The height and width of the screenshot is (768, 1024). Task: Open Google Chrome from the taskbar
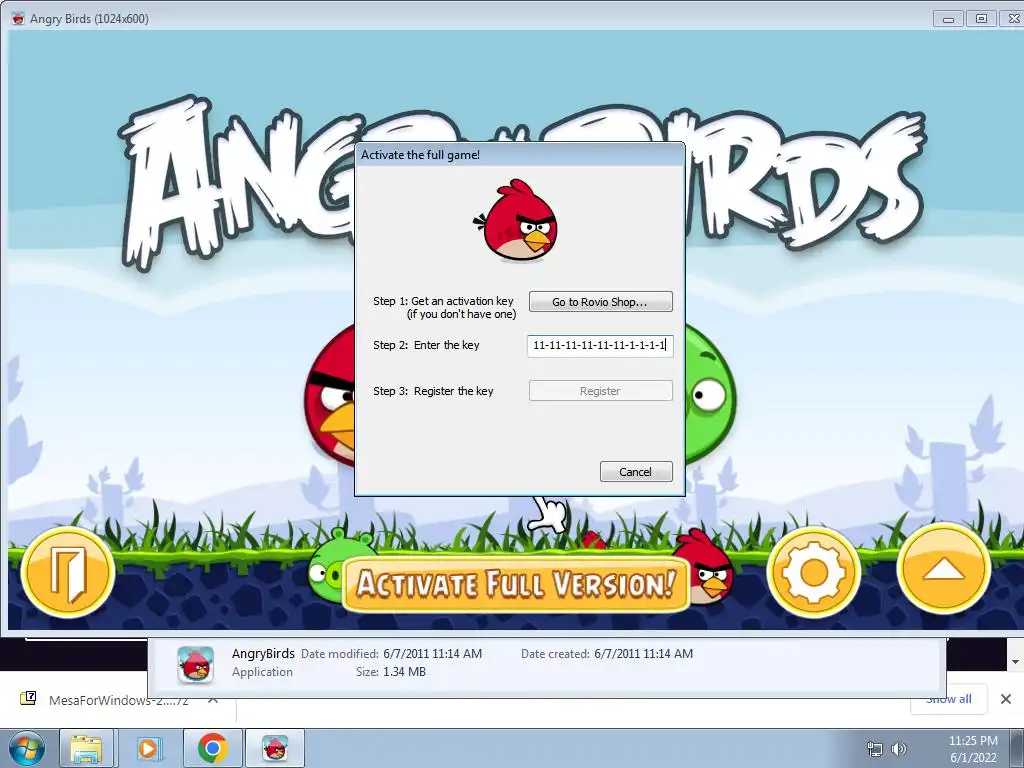pos(212,748)
